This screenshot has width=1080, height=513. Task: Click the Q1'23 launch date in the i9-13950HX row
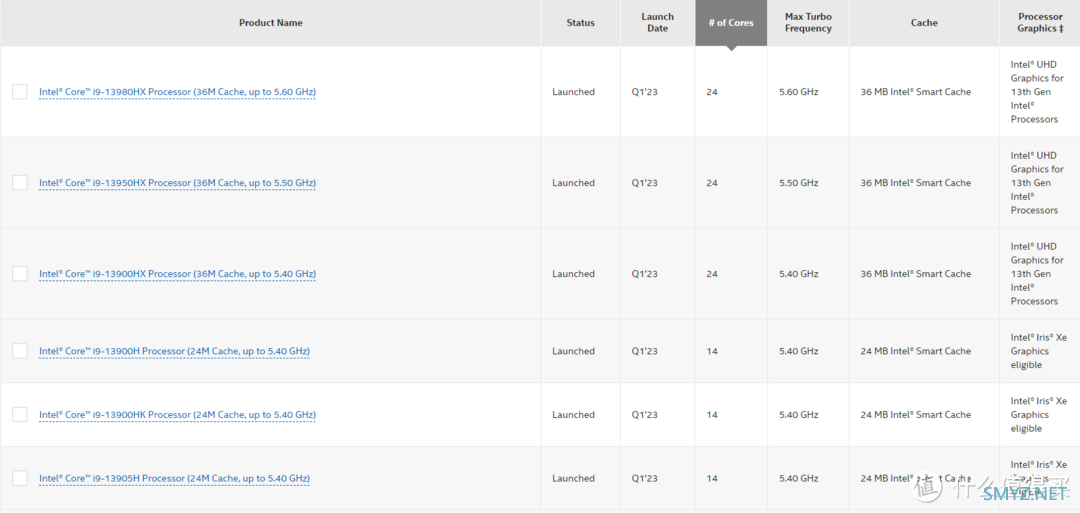(645, 182)
